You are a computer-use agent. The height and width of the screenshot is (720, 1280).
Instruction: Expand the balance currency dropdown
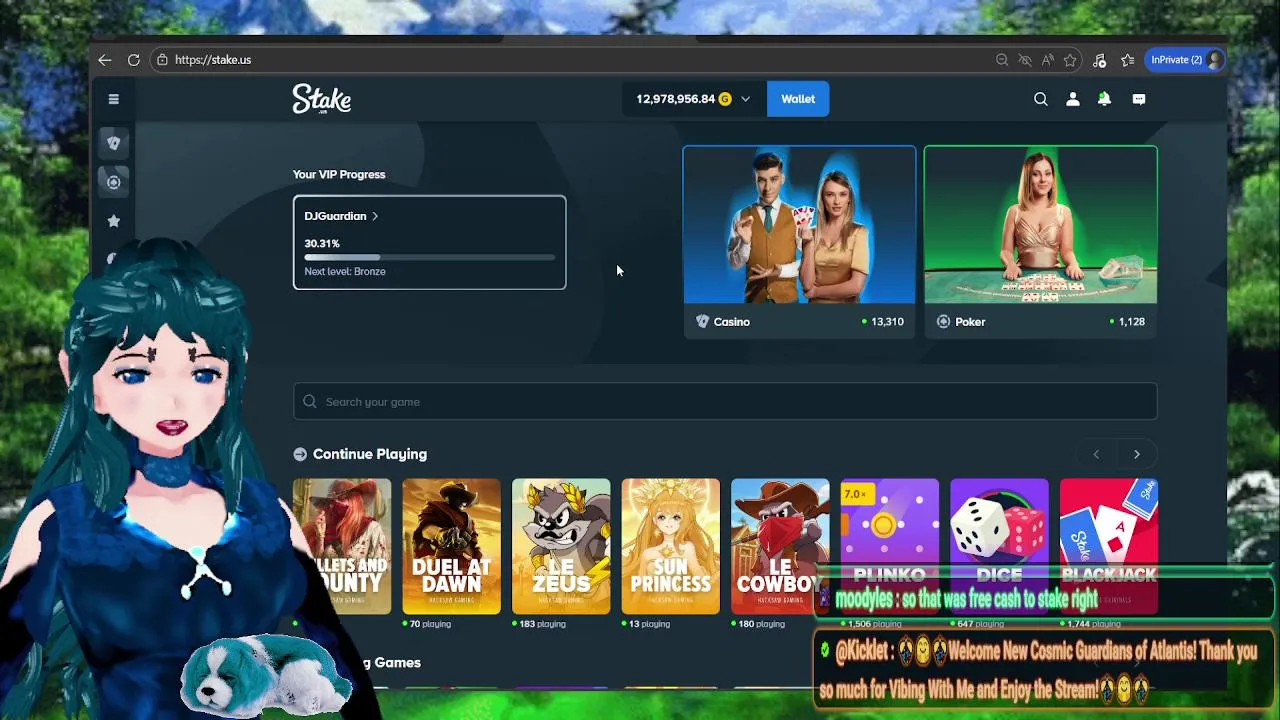(x=745, y=99)
